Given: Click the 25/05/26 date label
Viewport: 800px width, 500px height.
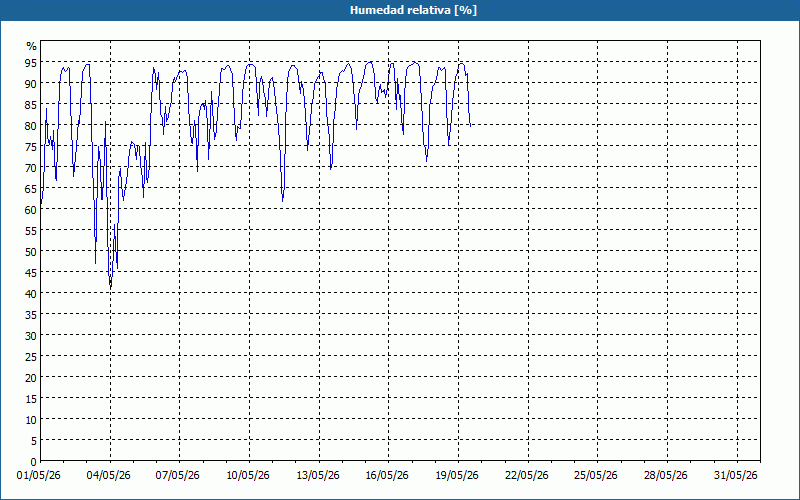Looking at the screenshot, I should tap(596, 476).
